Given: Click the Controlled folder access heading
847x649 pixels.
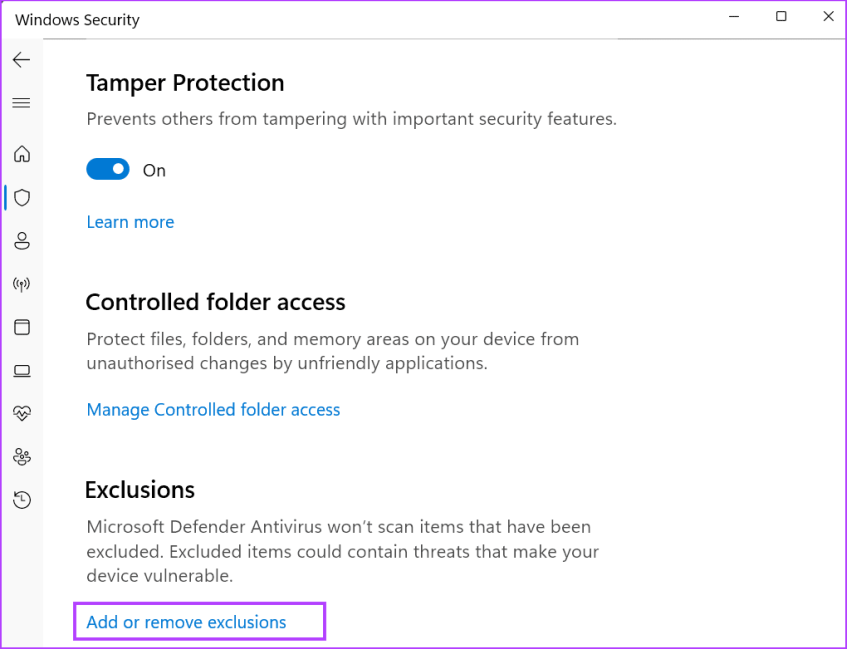Looking at the screenshot, I should coord(215,301).
